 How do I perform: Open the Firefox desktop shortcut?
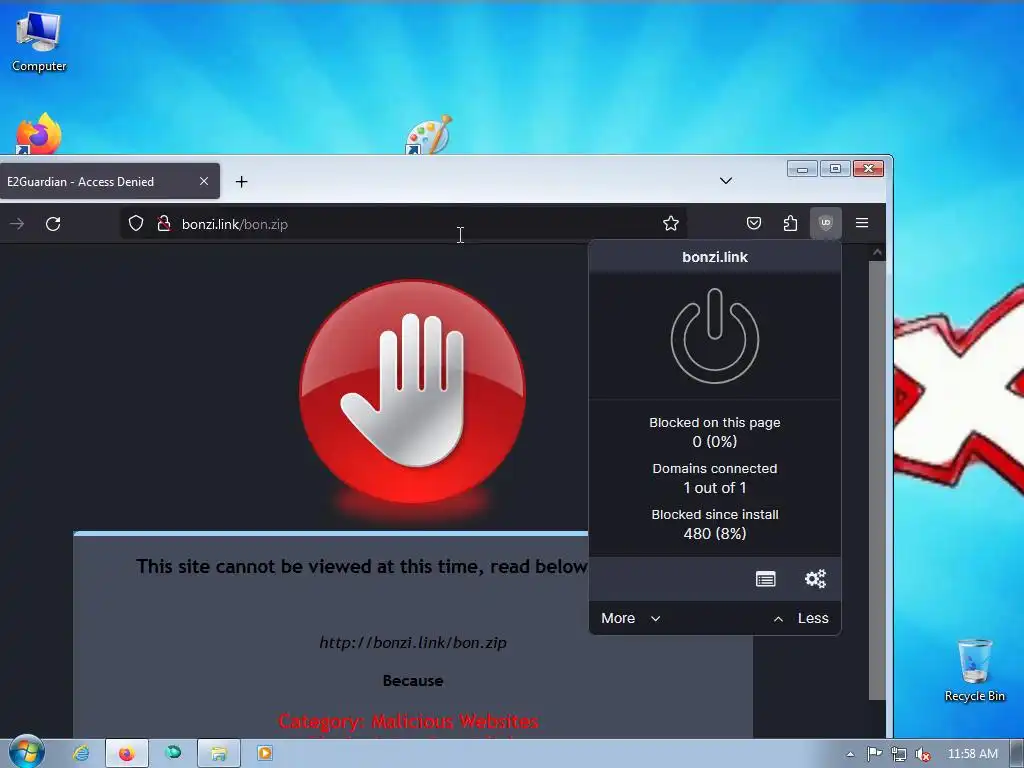[x=39, y=135]
